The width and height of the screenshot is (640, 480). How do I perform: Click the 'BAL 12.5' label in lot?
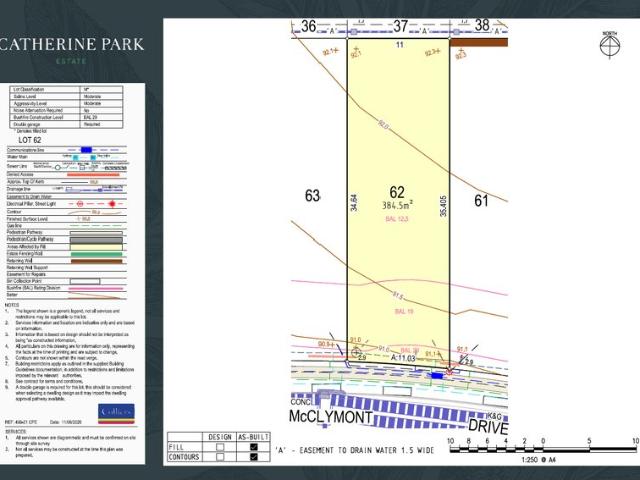(397, 219)
